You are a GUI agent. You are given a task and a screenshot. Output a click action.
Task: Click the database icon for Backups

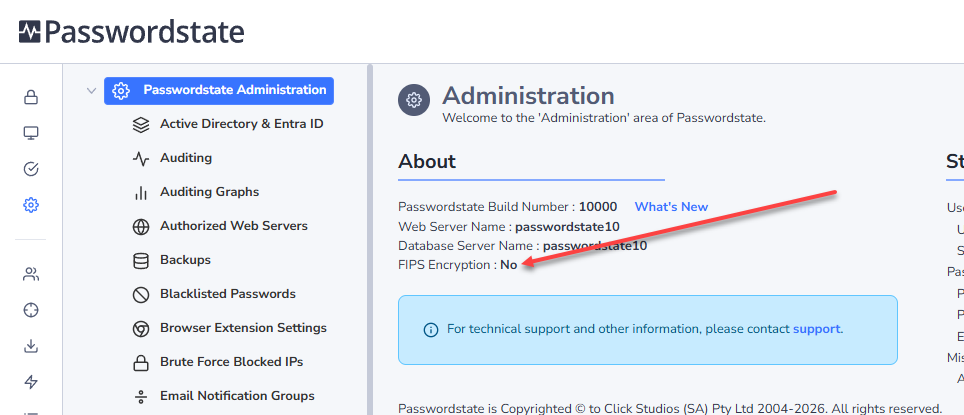[x=141, y=261]
